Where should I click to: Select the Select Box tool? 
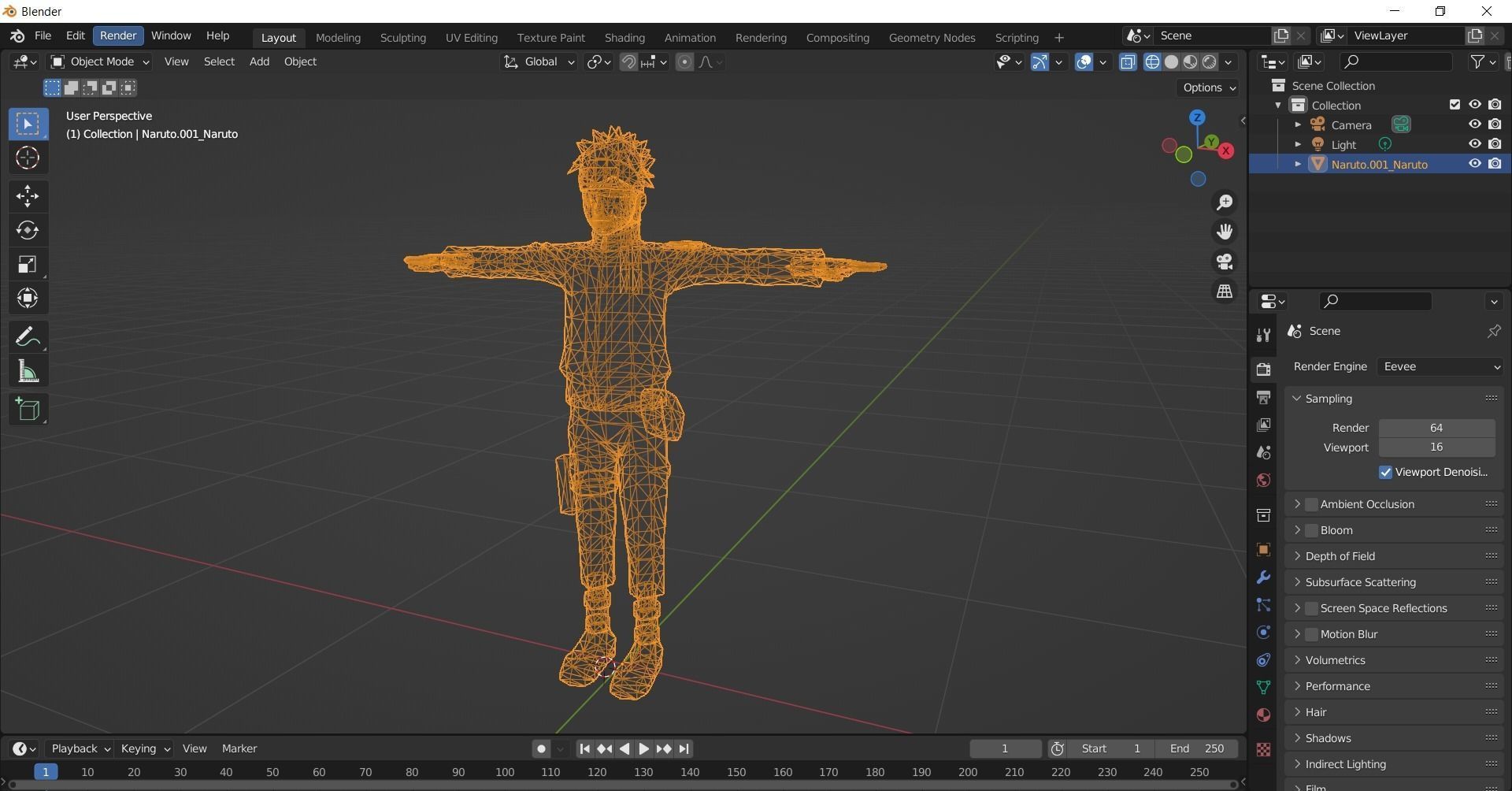coord(28,124)
